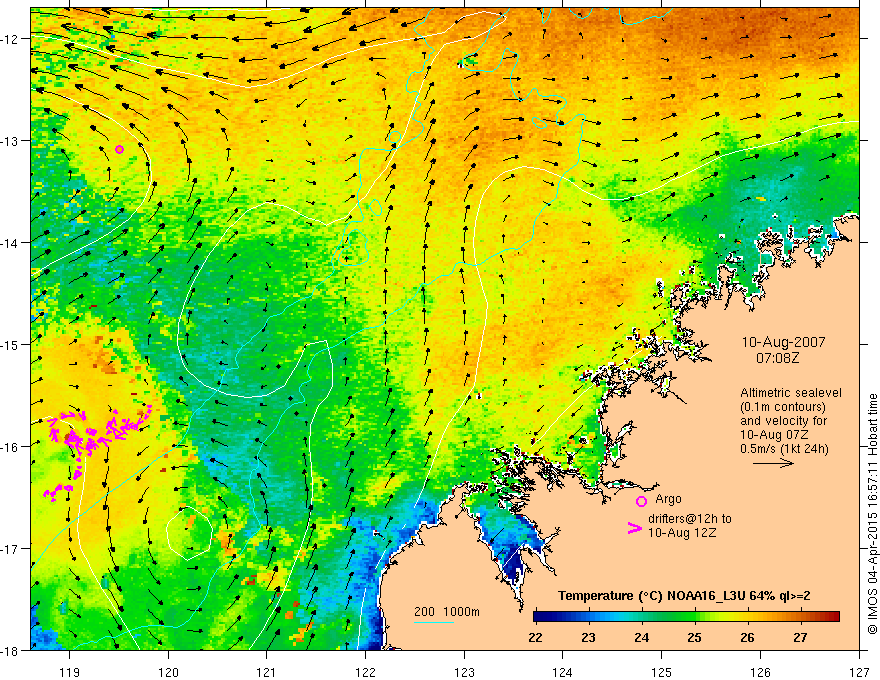
Task: Click the '(0.1m contours)' text
Action: pos(783,407)
